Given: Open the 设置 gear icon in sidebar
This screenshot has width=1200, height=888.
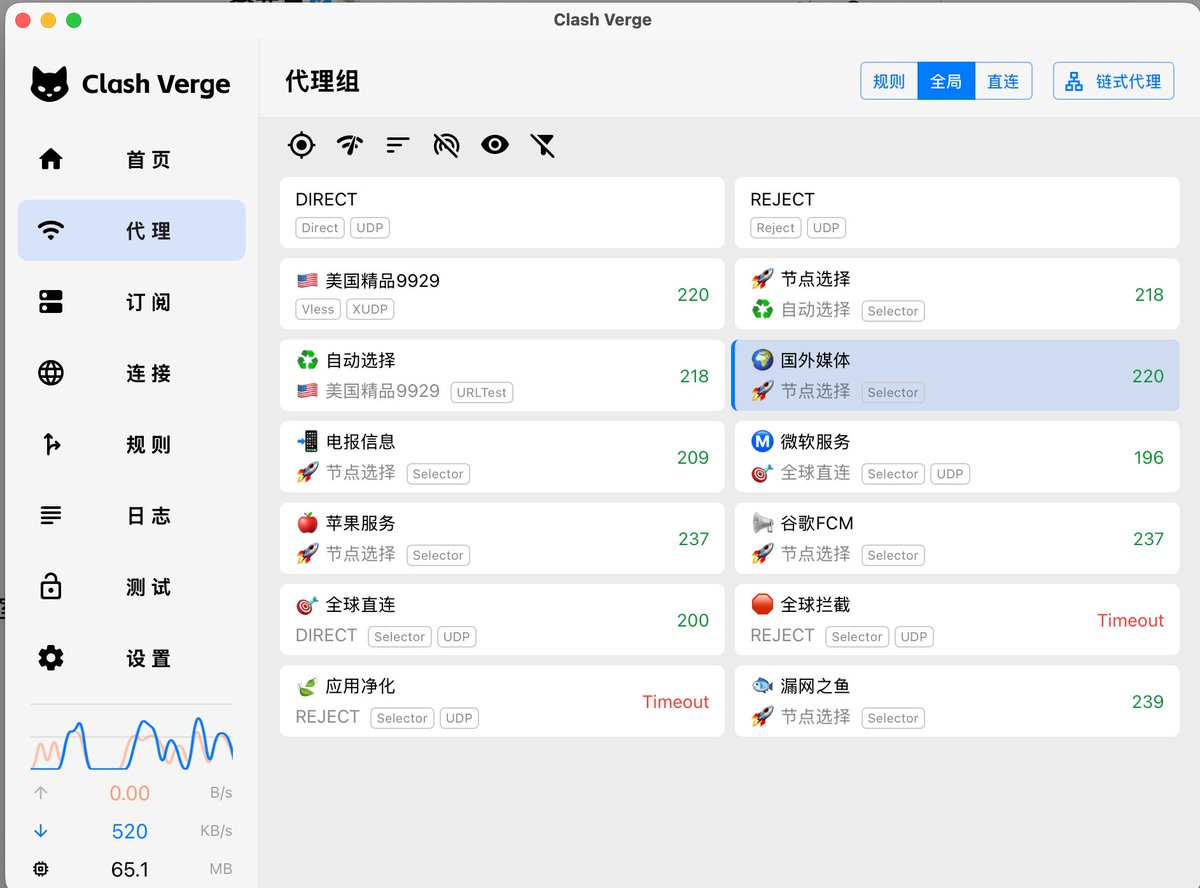Looking at the screenshot, I should [50, 658].
